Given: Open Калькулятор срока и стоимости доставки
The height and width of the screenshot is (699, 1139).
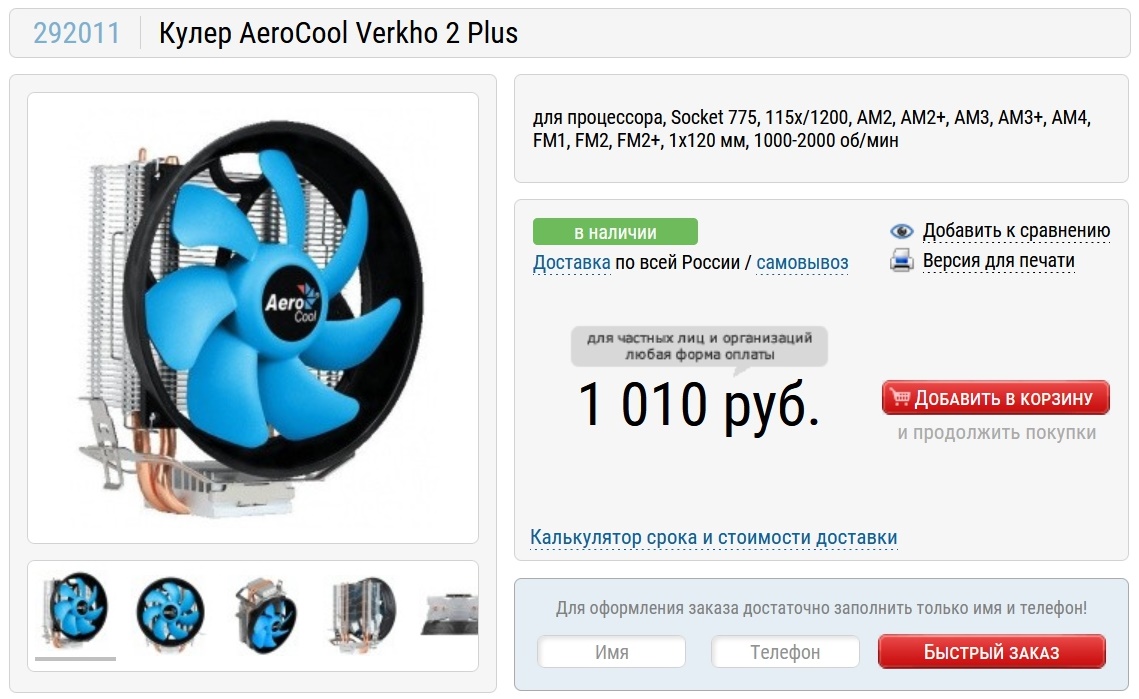Looking at the screenshot, I should click(x=713, y=538).
